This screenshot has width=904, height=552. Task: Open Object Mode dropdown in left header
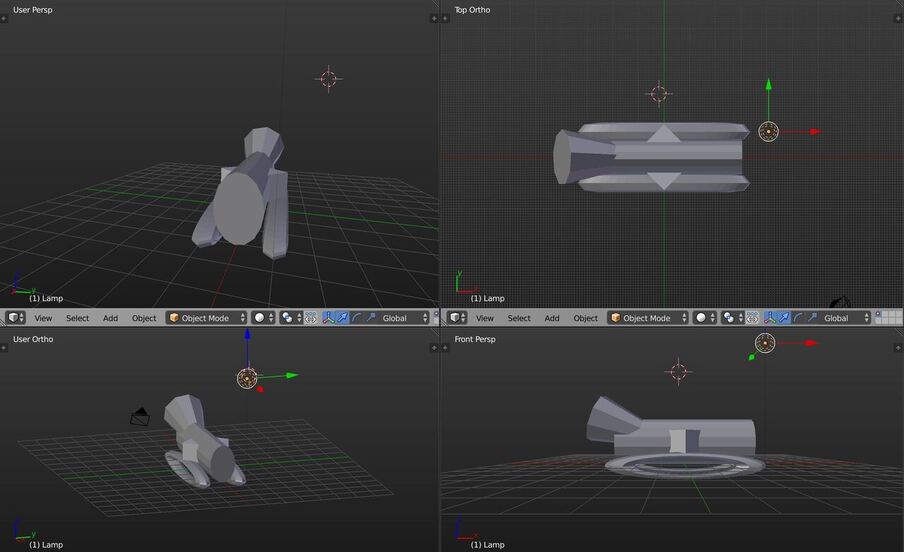(x=206, y=318)
